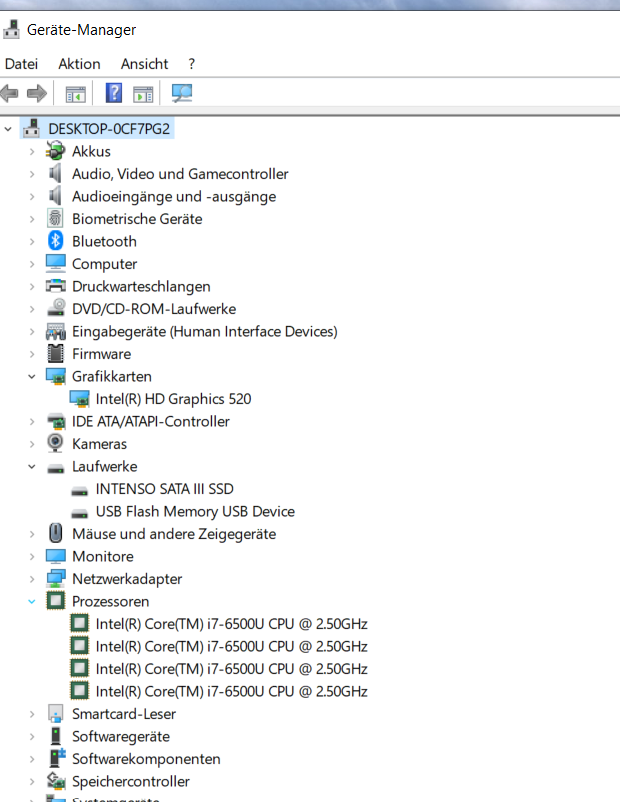Image resolution: width=620 pixels, height=802 pixels.
Task: Select INTENSO SATA III SSD drive
Action: pos(164,489)
